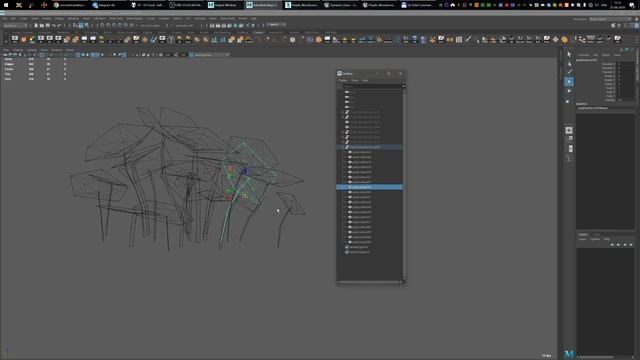Image resolution: width=640 pixels, height=360 pixels.
Task: Open Outliner search filter dropdown arrow
Action: coord(403,86)
